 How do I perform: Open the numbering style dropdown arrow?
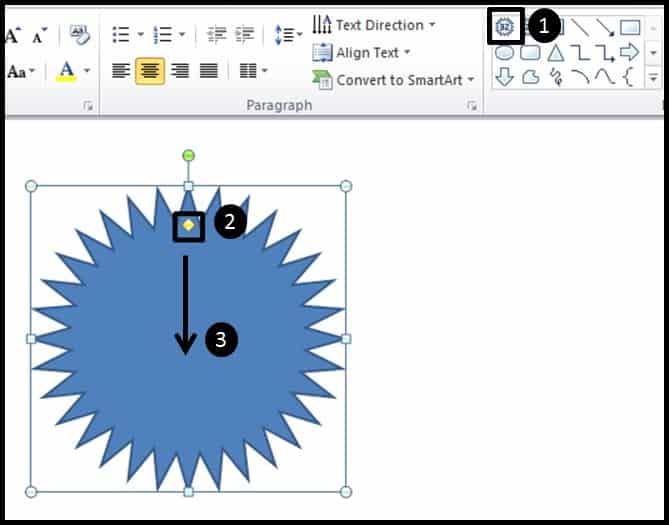tap(182, 34)
